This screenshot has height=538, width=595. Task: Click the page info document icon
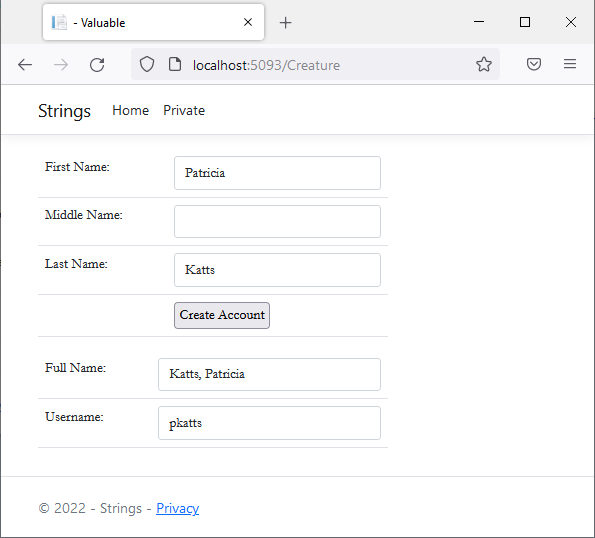point(175,64)
